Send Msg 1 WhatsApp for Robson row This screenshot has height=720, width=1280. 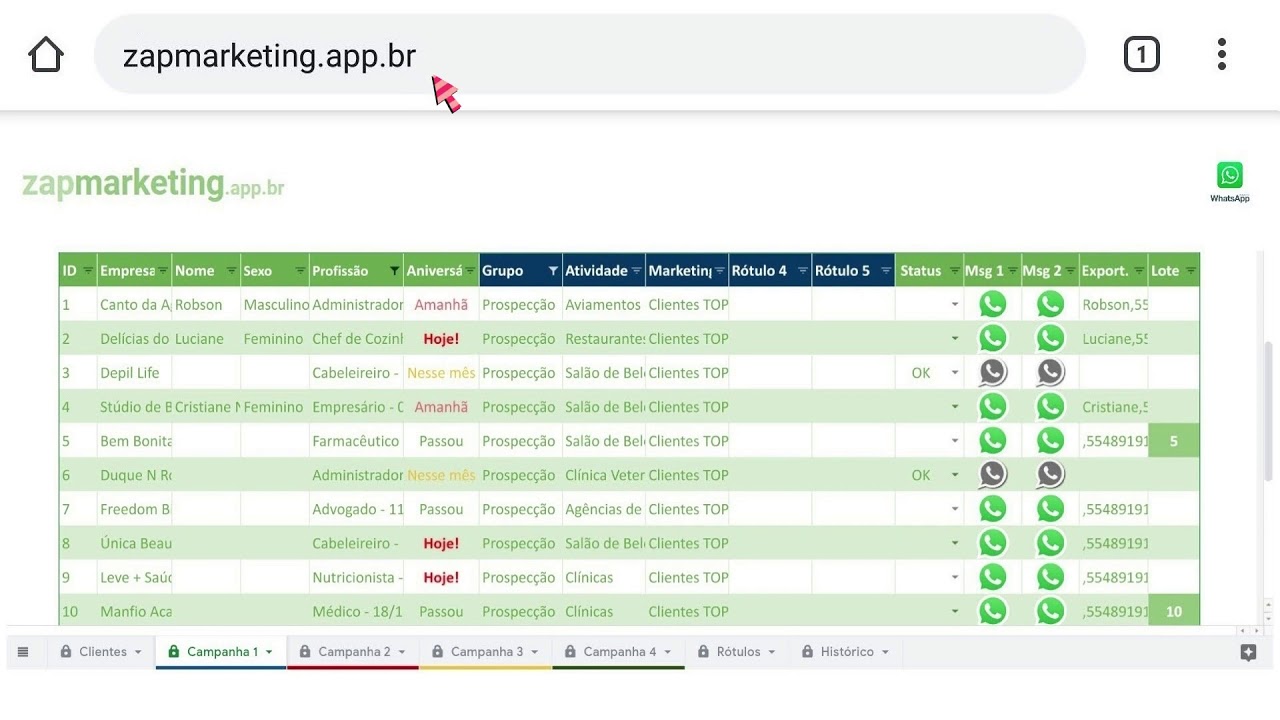click(x=992, y=304)
